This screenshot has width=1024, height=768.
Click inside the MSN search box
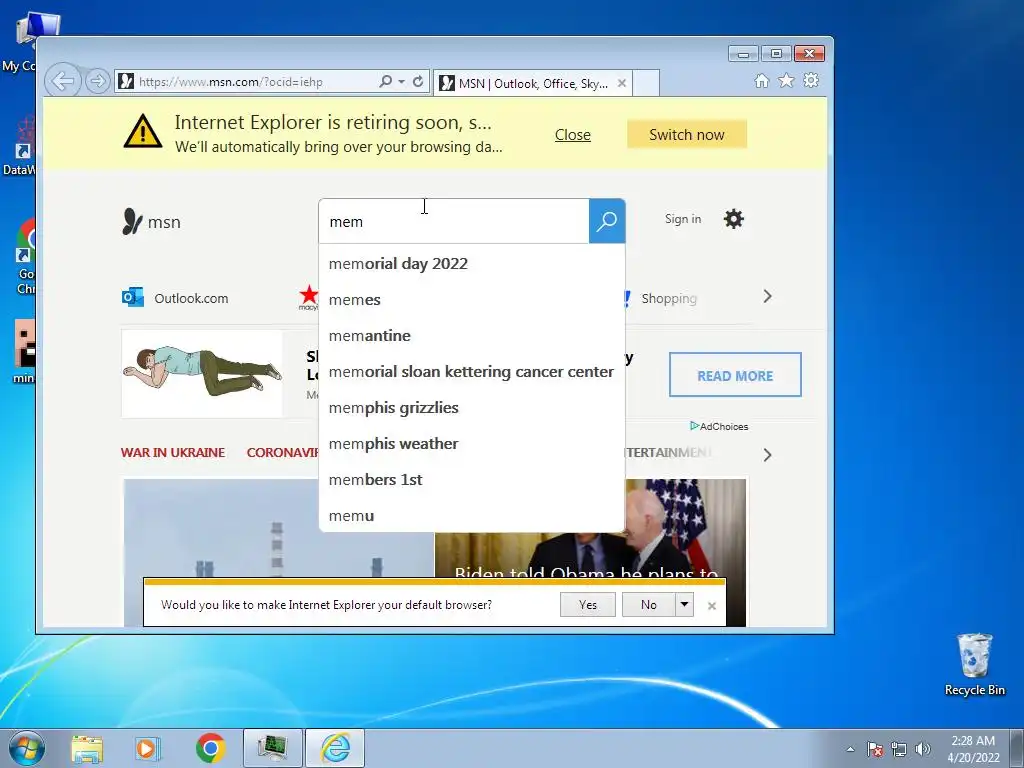point(454,221)
